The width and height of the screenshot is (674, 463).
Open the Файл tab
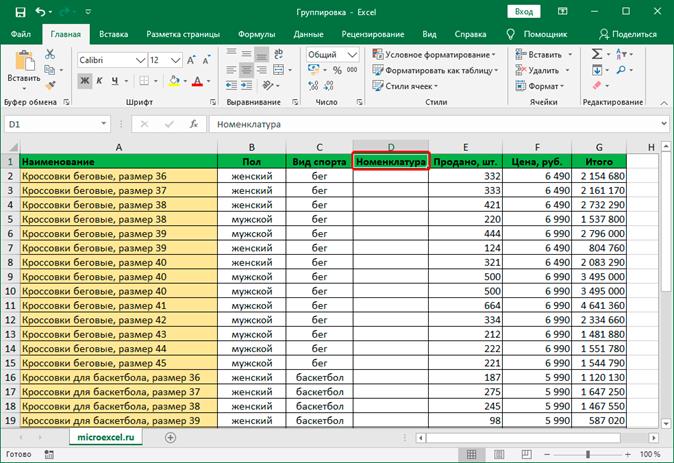click(x=21, y=34)
